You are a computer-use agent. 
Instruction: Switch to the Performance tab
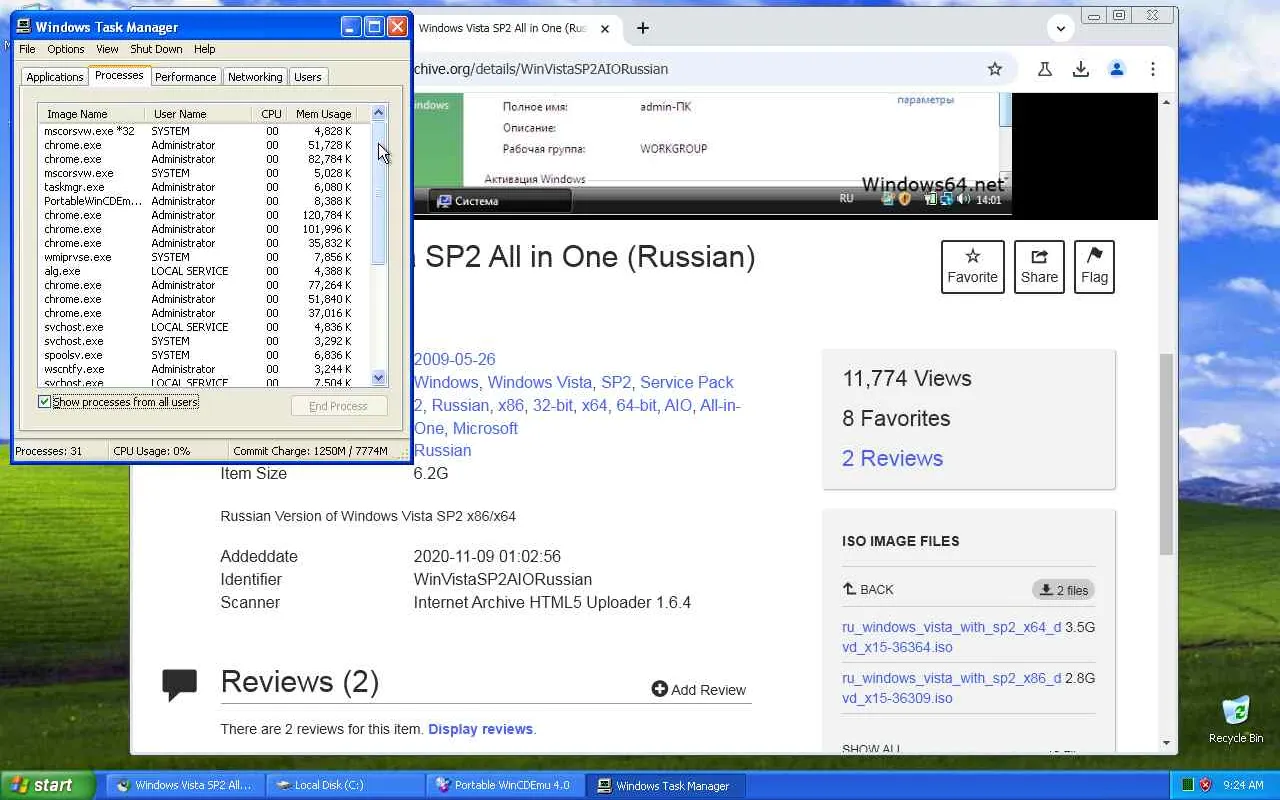click(185, 77)
